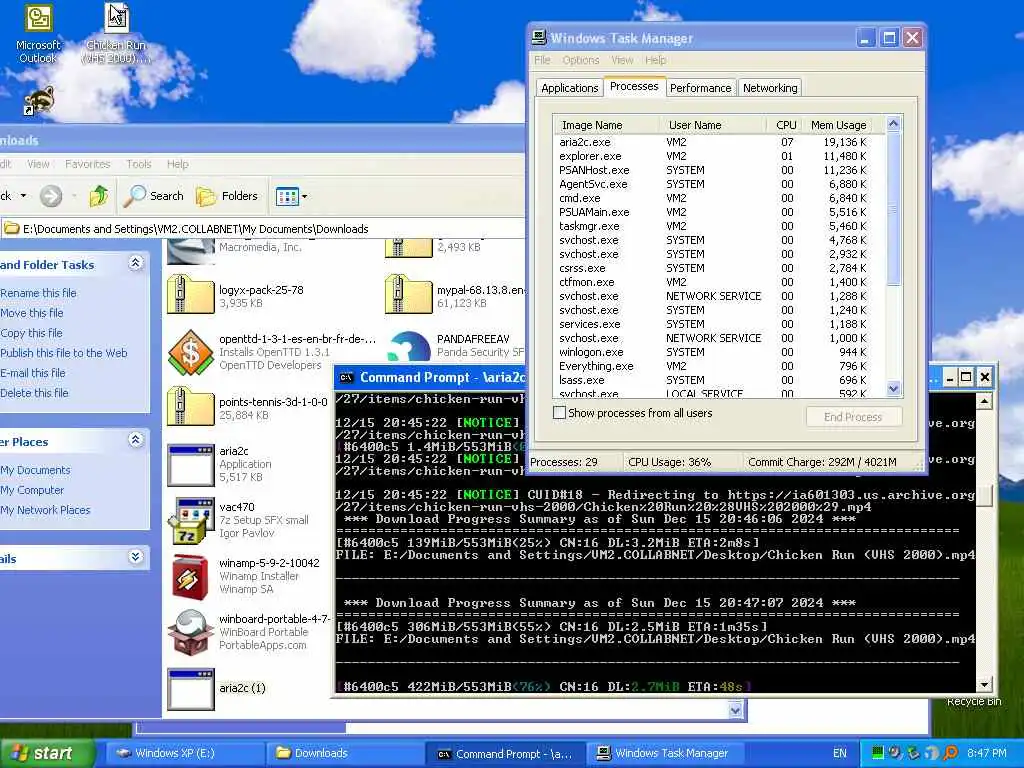Expand the Details panel chevron

(135, 557)
